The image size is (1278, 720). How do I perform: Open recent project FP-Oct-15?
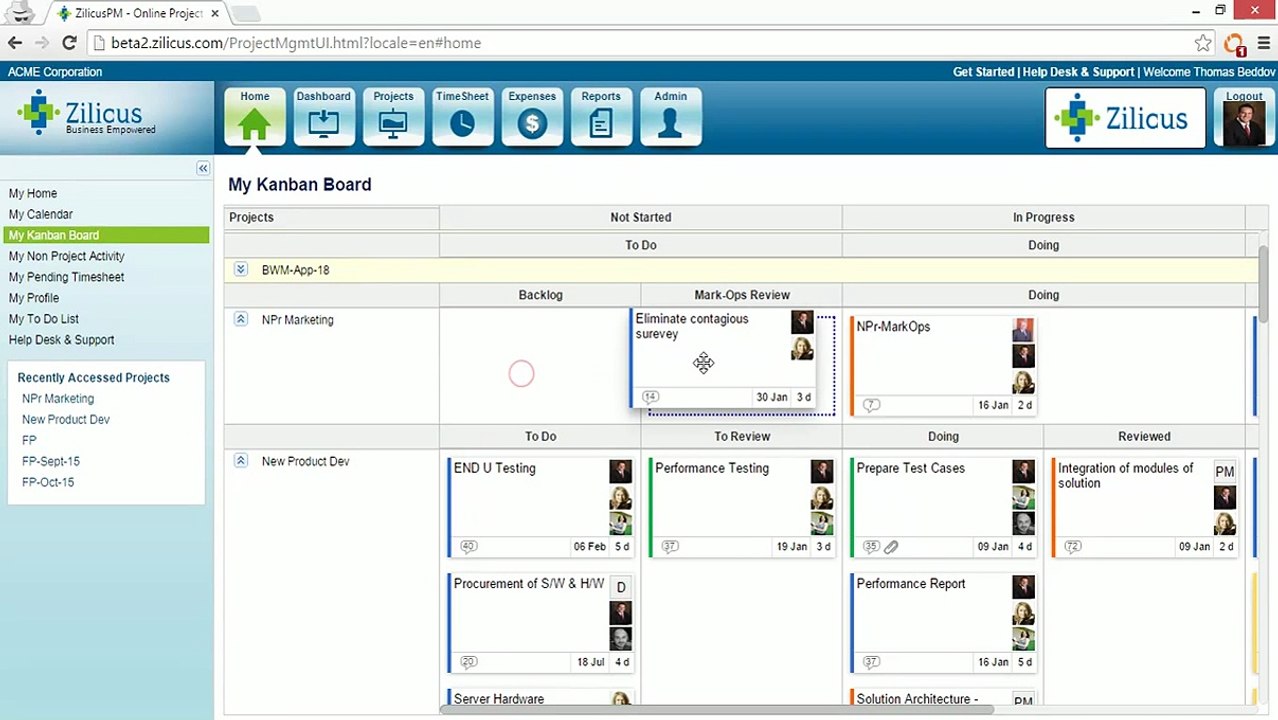[x=48, y=482]
